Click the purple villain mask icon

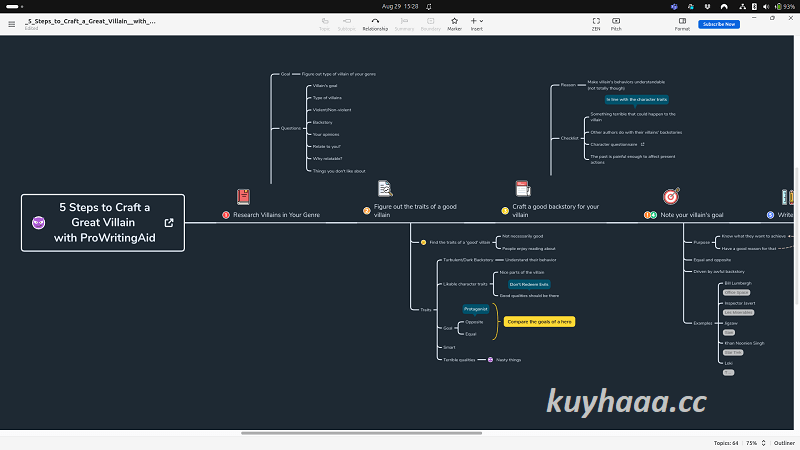pos(38,223)
